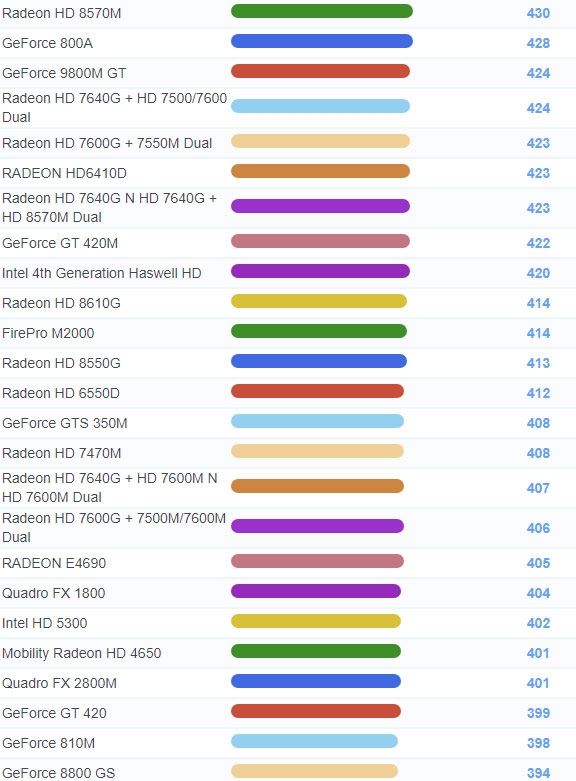Click Radeon HD 7600G + 7550M Dual
This screenshot has height=781, width=576.
pos(107,143)
